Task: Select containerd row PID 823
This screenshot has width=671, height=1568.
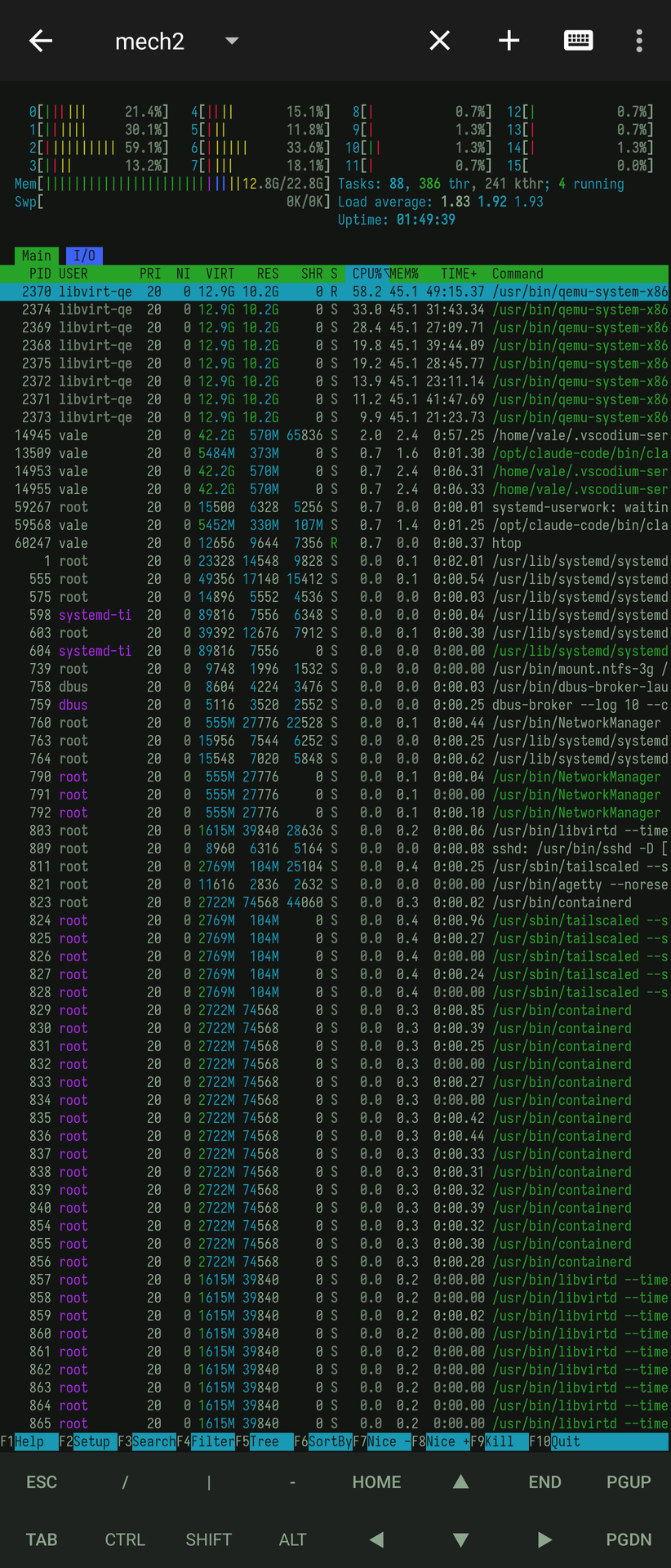Action: tap(335, 902)
